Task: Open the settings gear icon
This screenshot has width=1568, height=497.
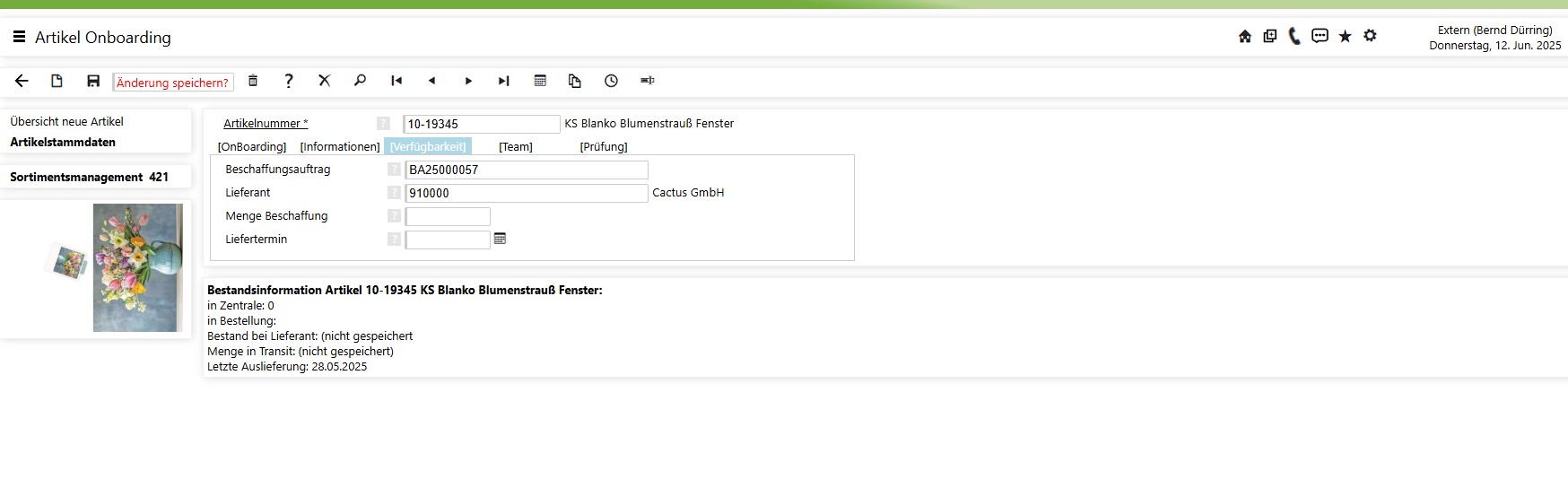Action: [x=1370, y=36]
